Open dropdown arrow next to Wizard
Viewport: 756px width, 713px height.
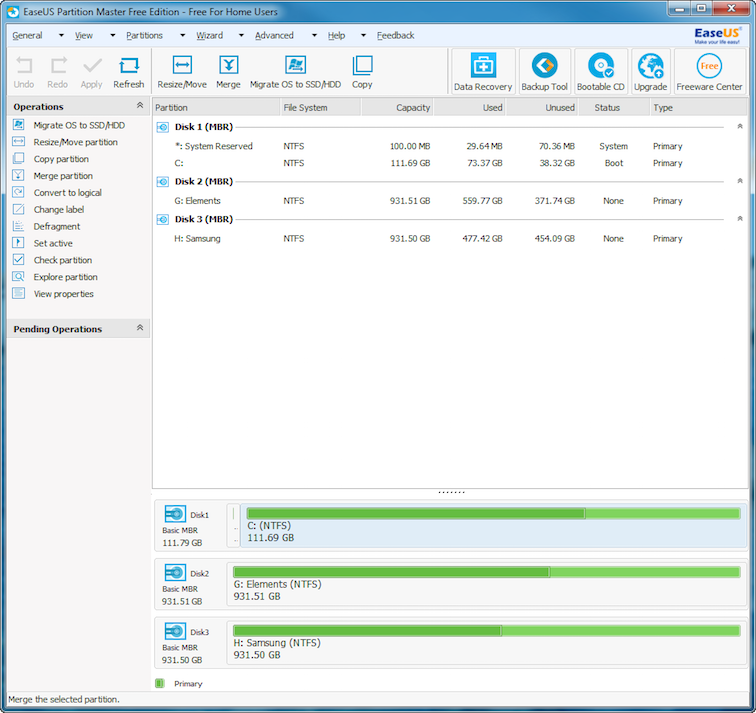tap(242, 36)
